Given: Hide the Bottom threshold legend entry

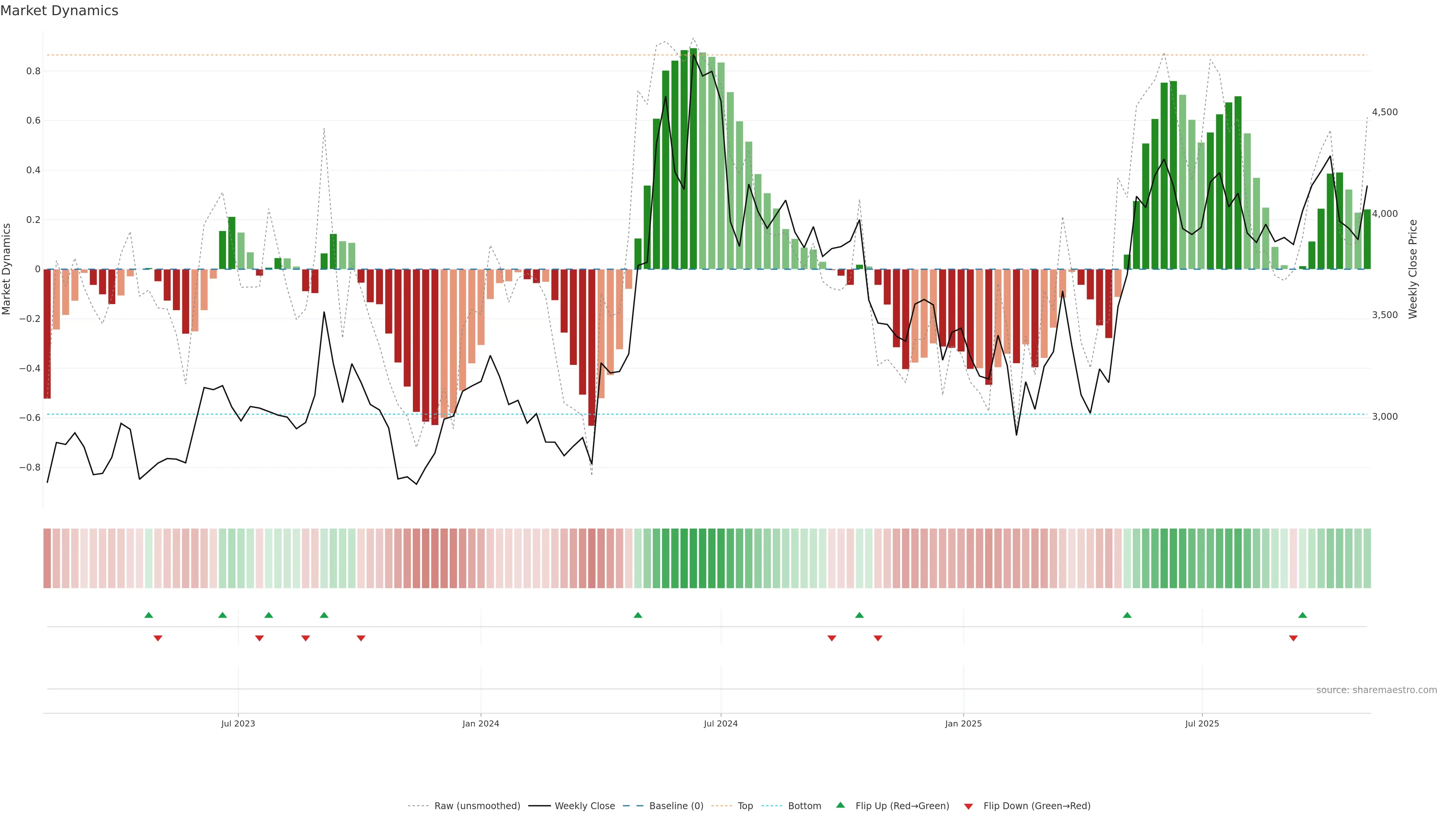Looking at the screenshot, I should click(x=804, y=806).
